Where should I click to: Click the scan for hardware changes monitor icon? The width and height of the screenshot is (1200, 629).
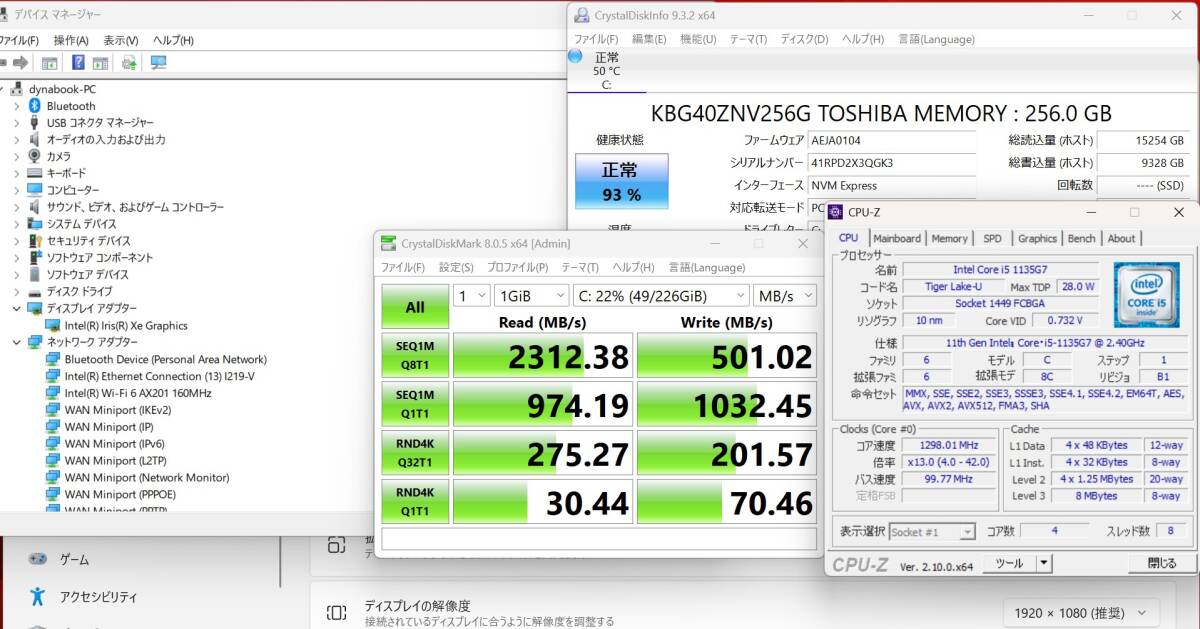158,63
